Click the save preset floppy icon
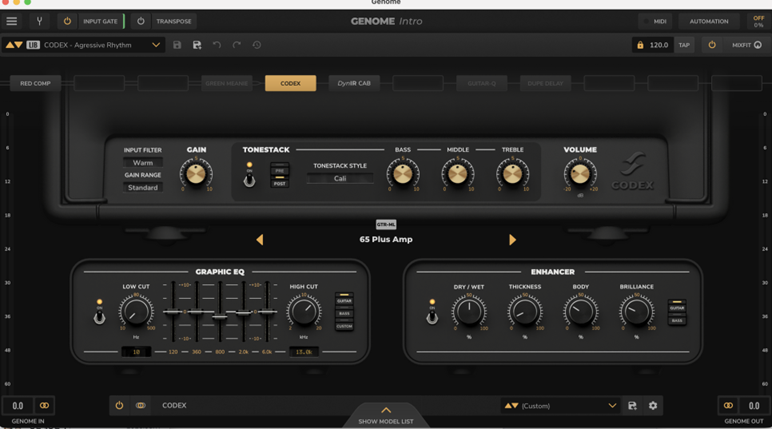This screenshot has height=429, width=772. tap(177, 45)
